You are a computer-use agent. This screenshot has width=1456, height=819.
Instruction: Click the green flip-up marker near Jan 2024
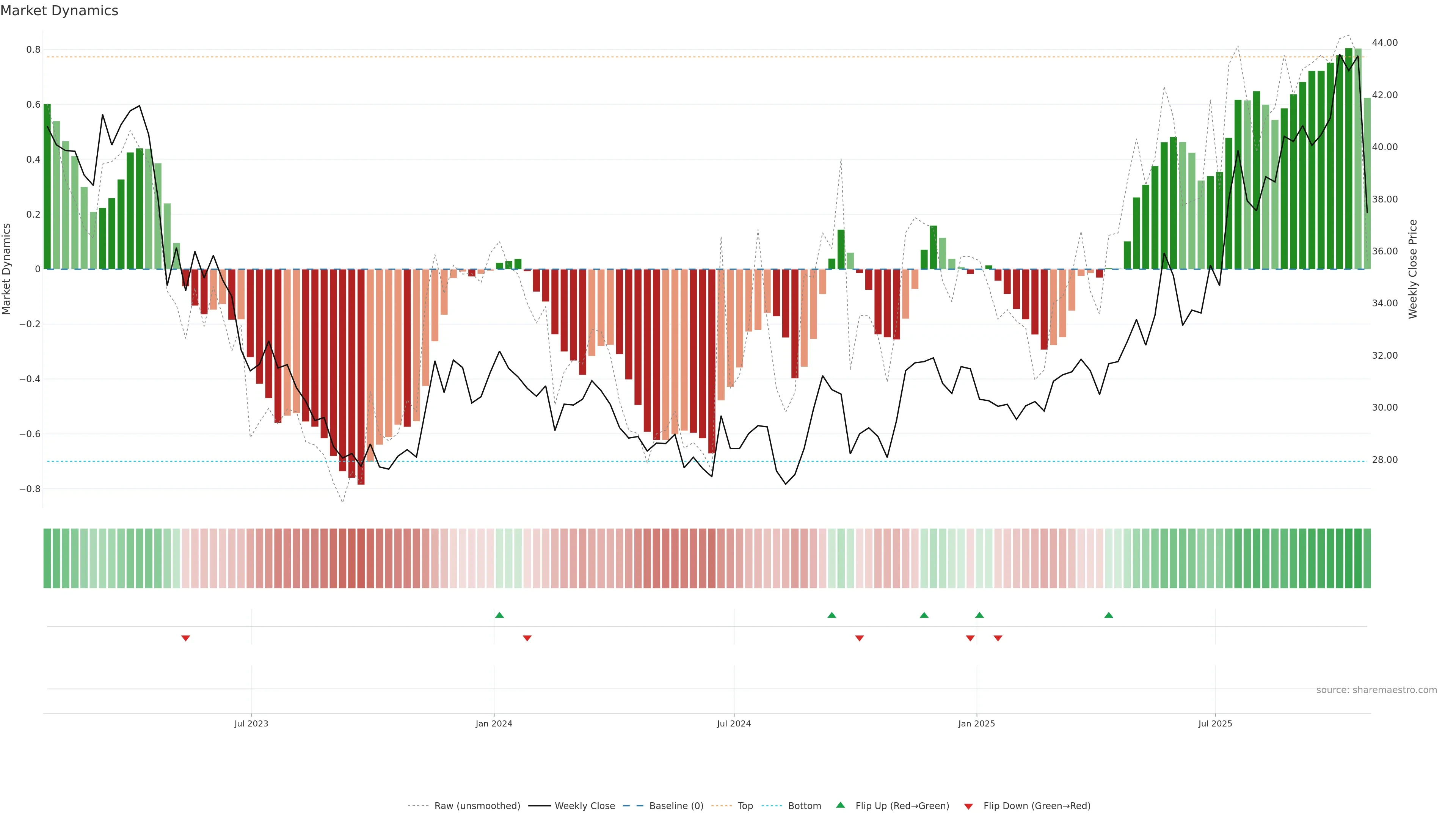[499, 615]
